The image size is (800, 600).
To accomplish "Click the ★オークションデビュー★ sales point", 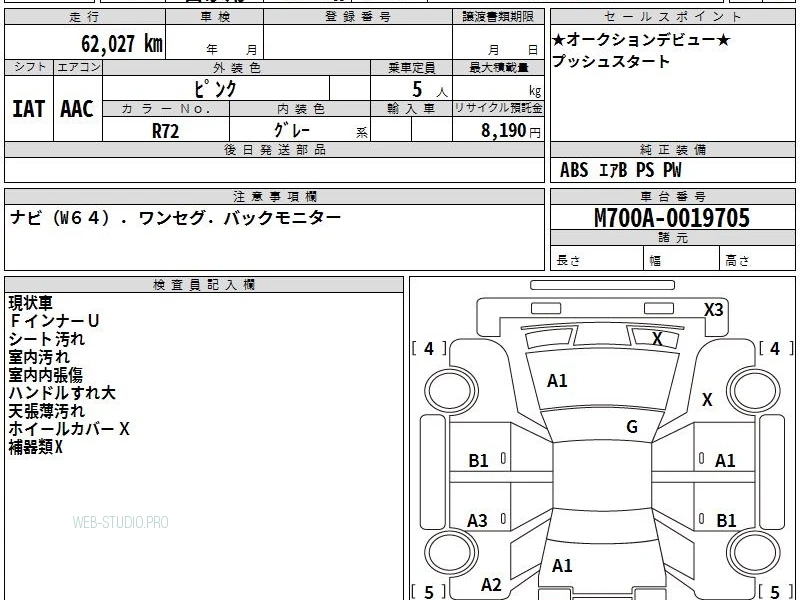I will (641, 39).
